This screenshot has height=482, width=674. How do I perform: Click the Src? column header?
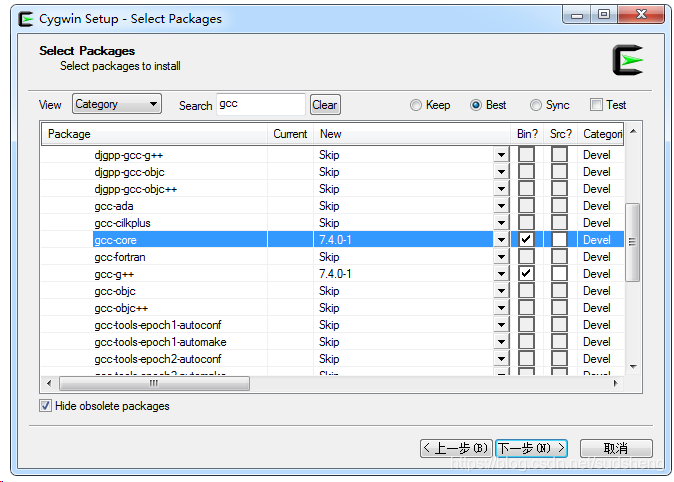click(x=561, y=134)
